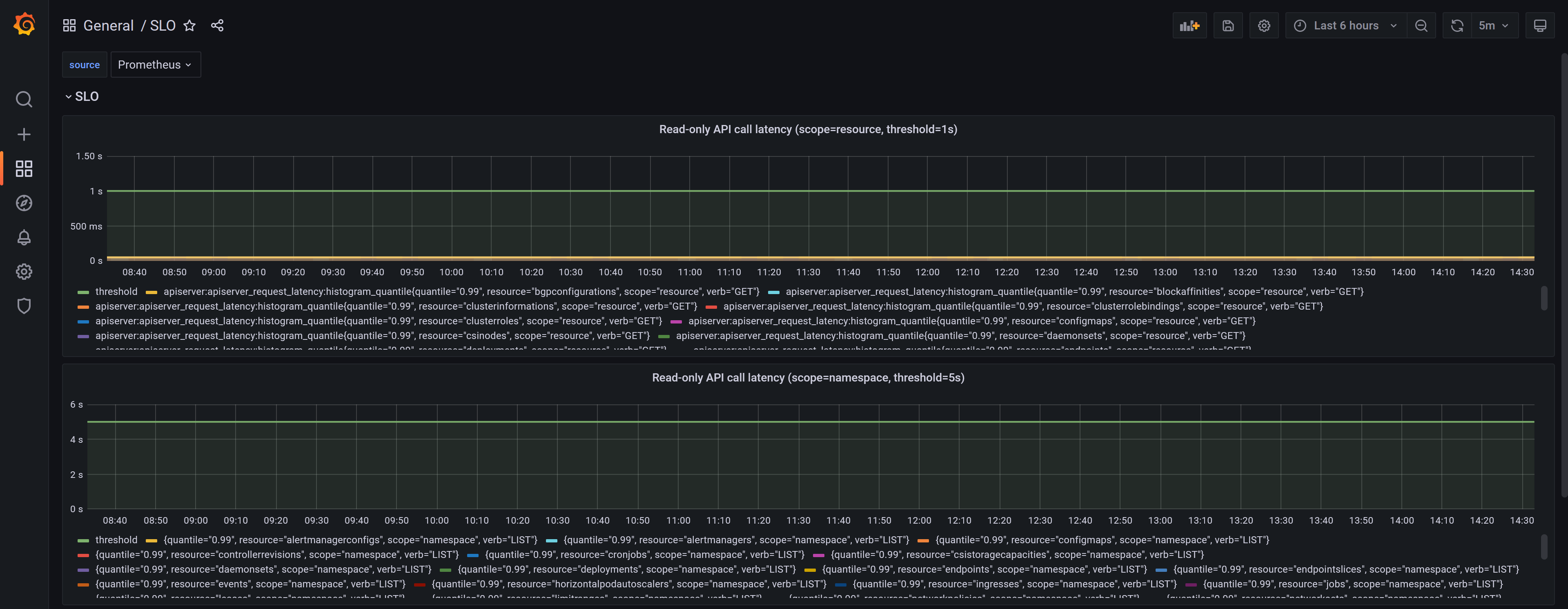Open the Alerting bell icon

[24, 237]
